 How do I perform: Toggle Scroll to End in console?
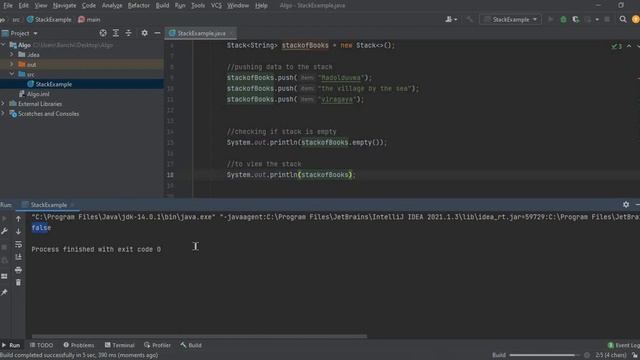click(18, 257)
